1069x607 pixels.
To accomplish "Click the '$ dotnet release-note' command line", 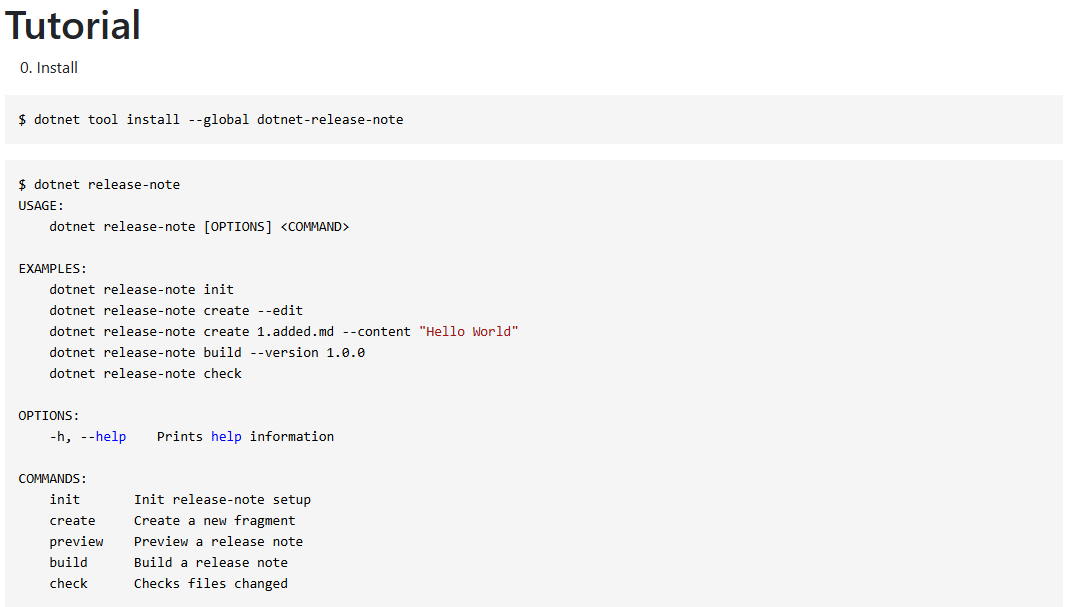I will click(x=99, y=185).
